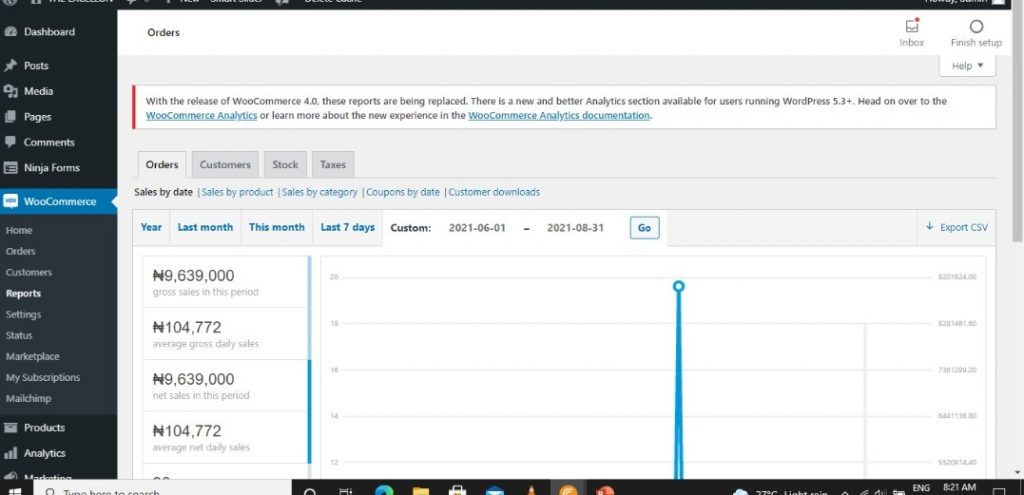Select the Last month range

pyautogui.click(x=205, y=227)
